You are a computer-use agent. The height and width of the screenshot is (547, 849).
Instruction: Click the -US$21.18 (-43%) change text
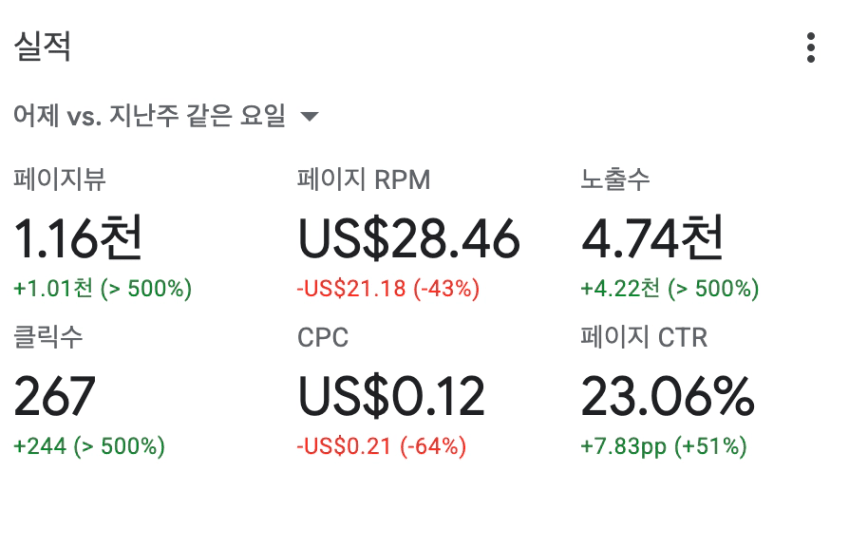pyautogui.click(x=388, y=288)
